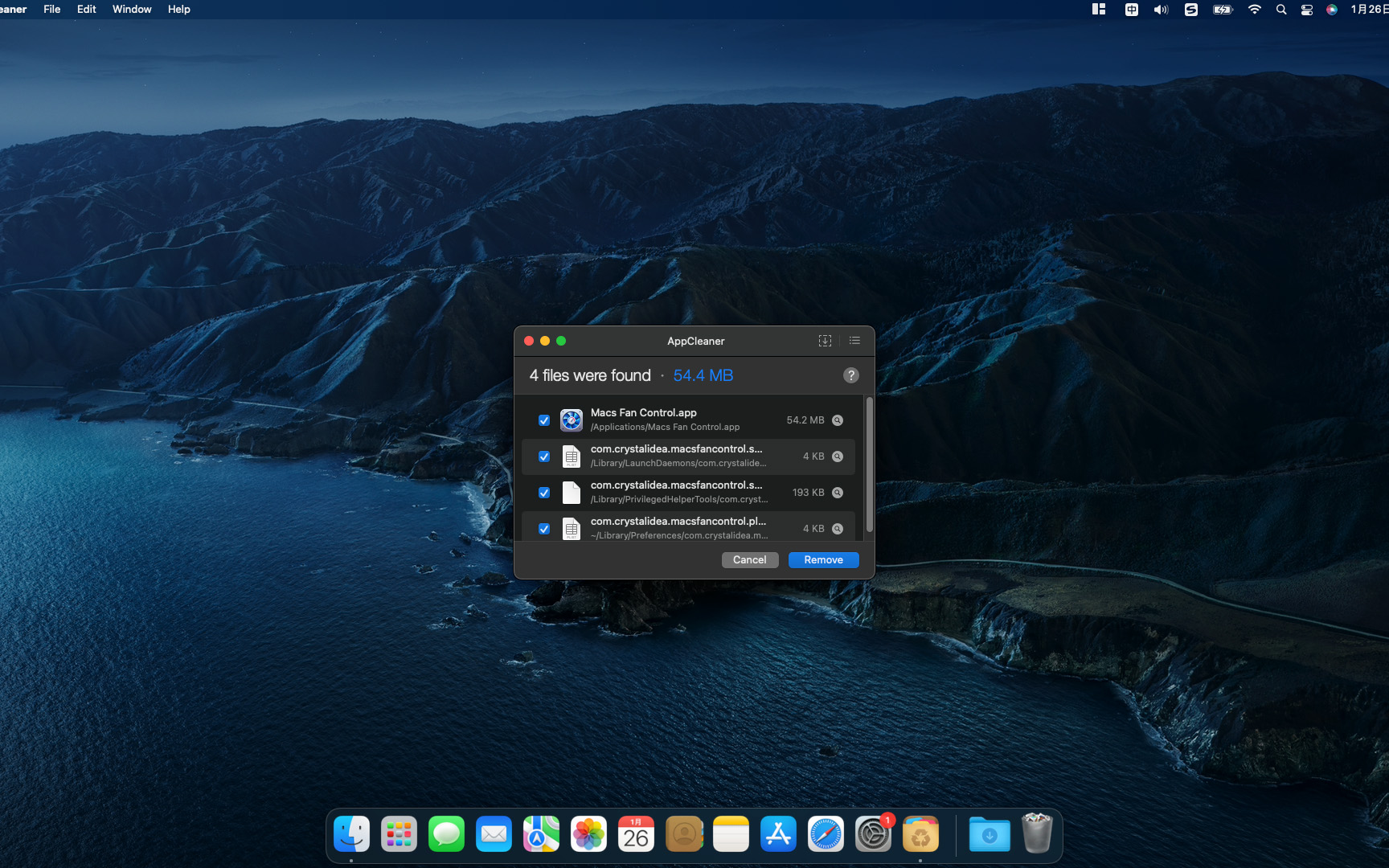The width and height of the screenshot is (1389, 868).
Task: Click the Macs Fan Control app icon
Action: coord(572,420)
